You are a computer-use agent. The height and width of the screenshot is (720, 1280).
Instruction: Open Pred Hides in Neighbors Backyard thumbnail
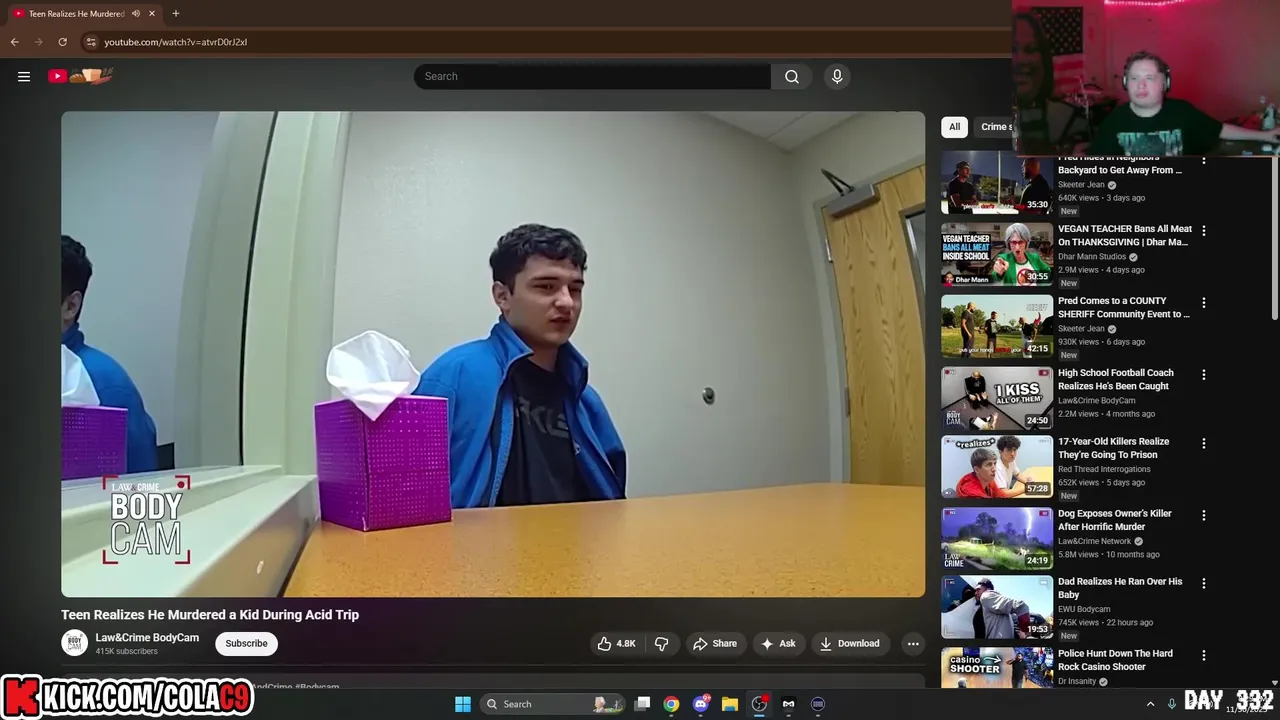point(997,184)
